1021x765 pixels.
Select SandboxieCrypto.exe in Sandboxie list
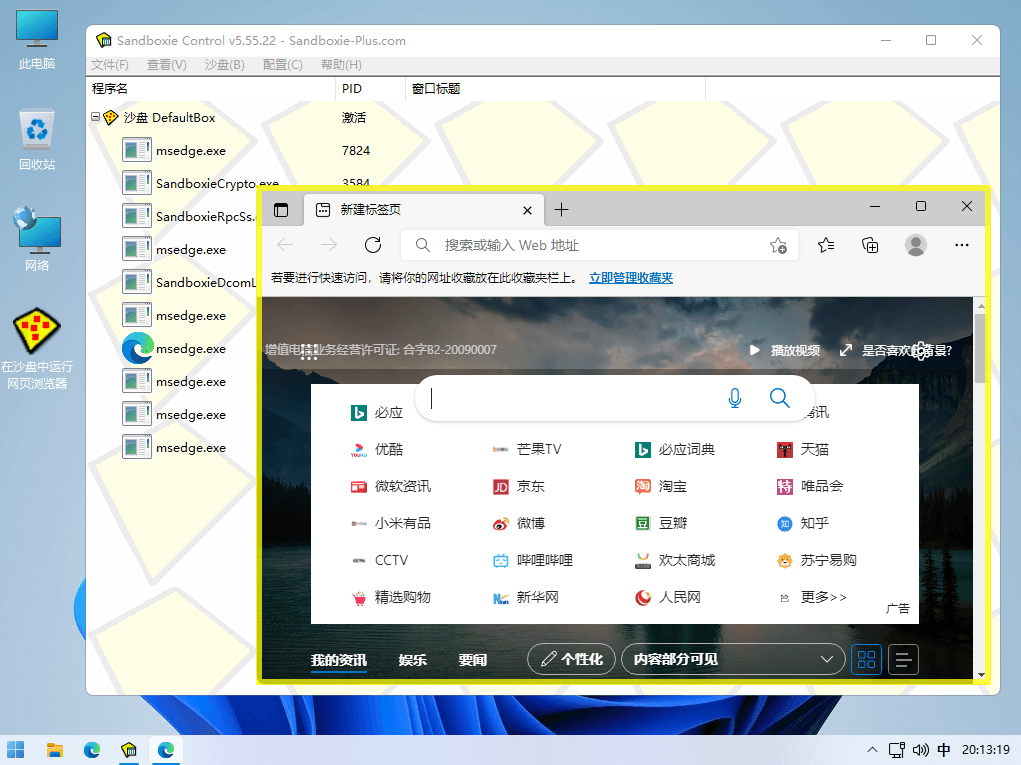pyautogui.click(x=217, y=184)
